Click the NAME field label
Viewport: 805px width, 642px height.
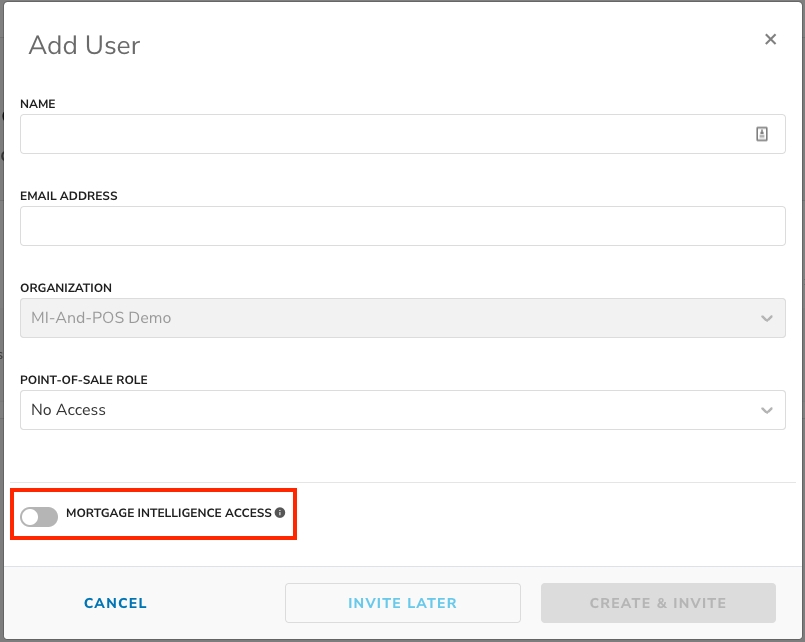click(38, 104)
